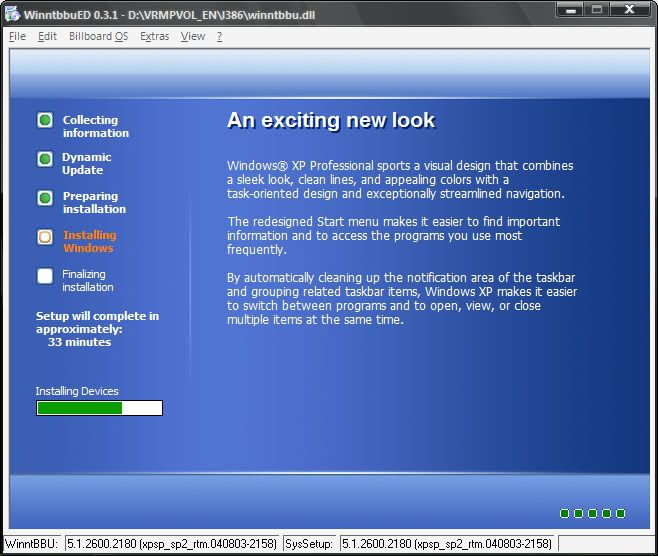Click the green Collecting information step indicator
The image size is (658, 556).
tap(45, 121)
